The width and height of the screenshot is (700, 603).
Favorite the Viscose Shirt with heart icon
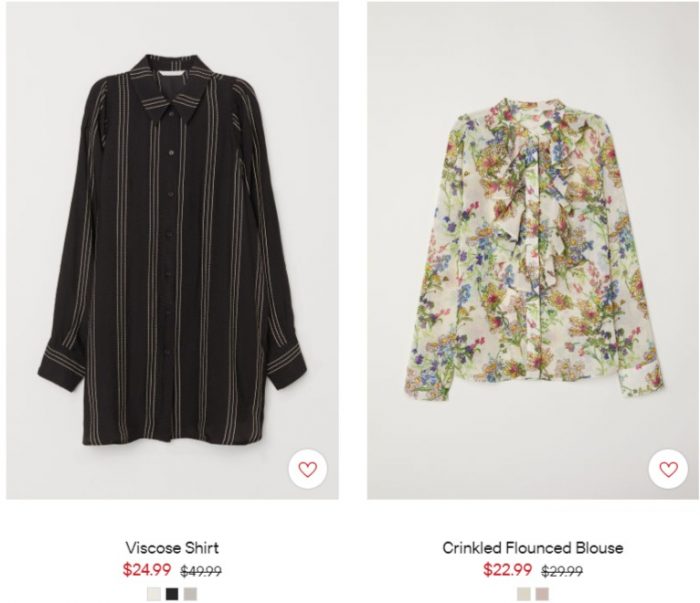(308, 469)
